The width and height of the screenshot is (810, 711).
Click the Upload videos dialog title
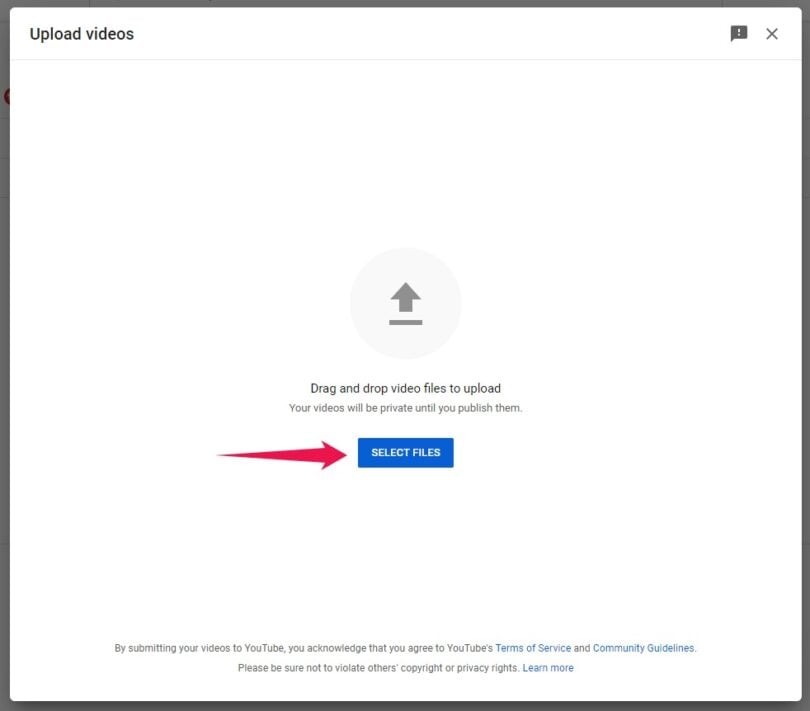click(x=81, y=33)
